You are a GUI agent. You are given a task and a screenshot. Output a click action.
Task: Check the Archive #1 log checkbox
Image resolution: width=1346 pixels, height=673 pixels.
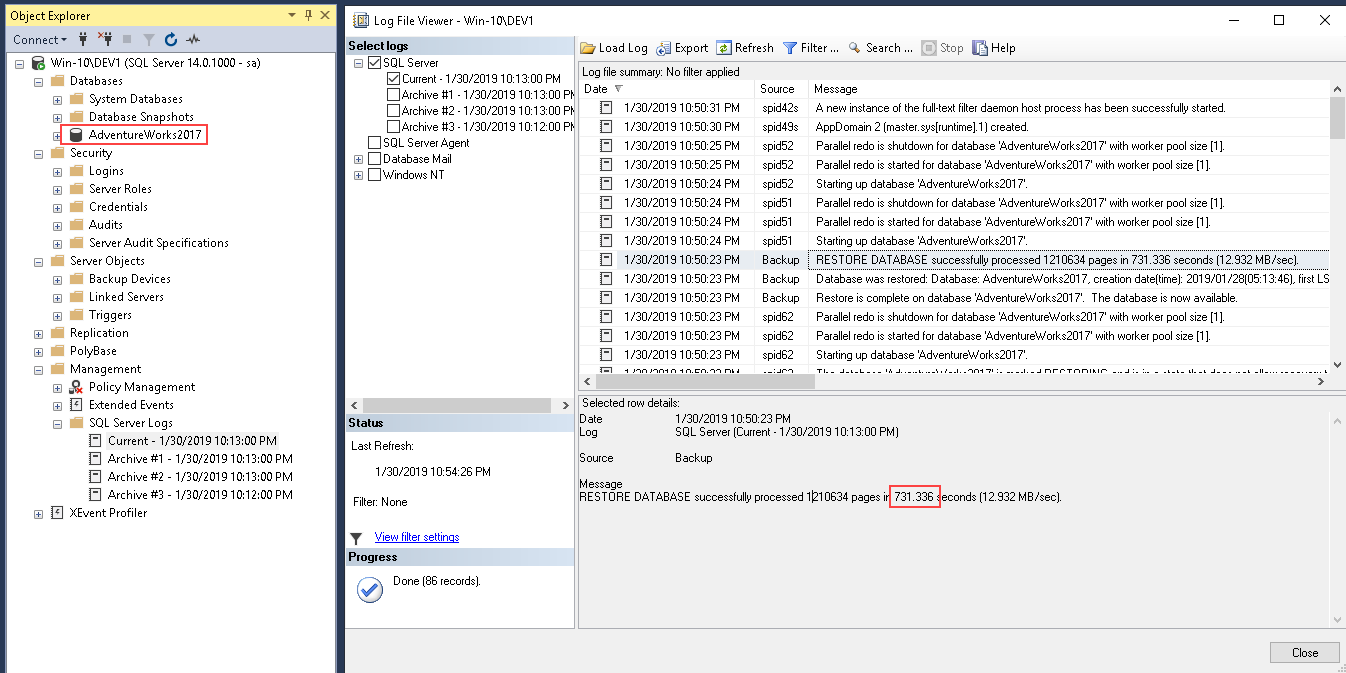[394, 95]
